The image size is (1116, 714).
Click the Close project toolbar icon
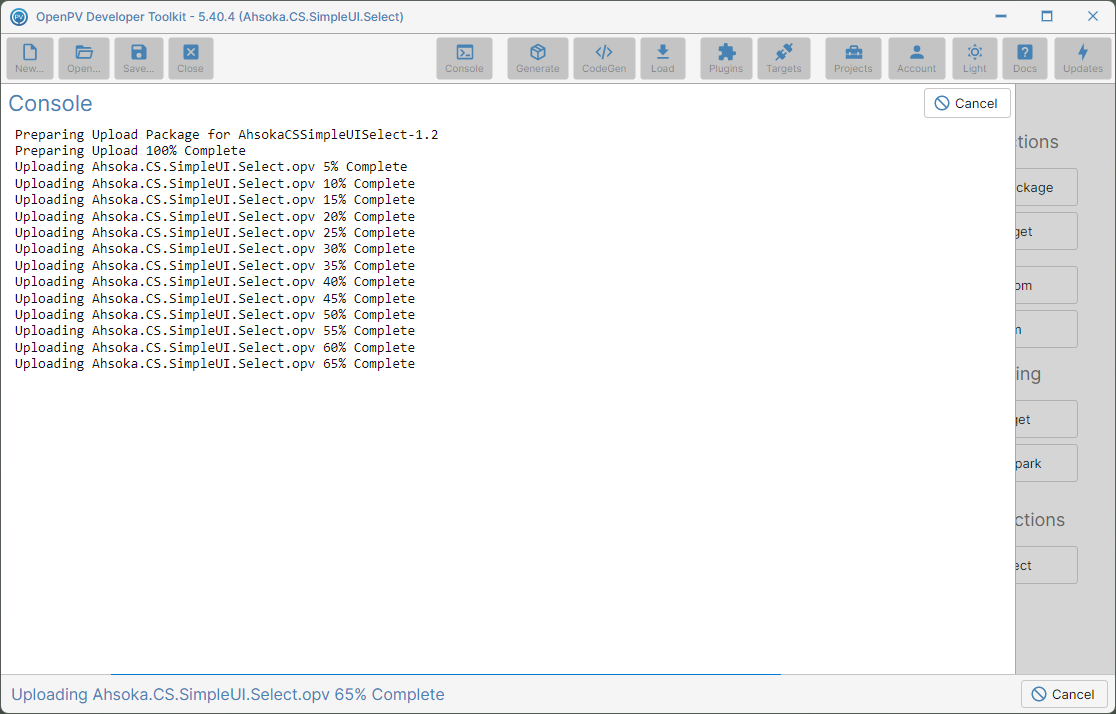tap(191, 58)
